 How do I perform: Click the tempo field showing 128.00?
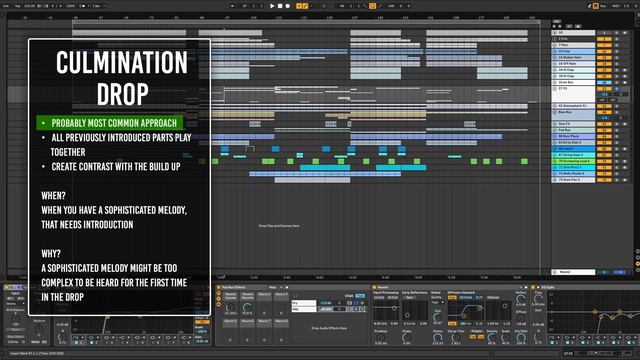(29, 6)
